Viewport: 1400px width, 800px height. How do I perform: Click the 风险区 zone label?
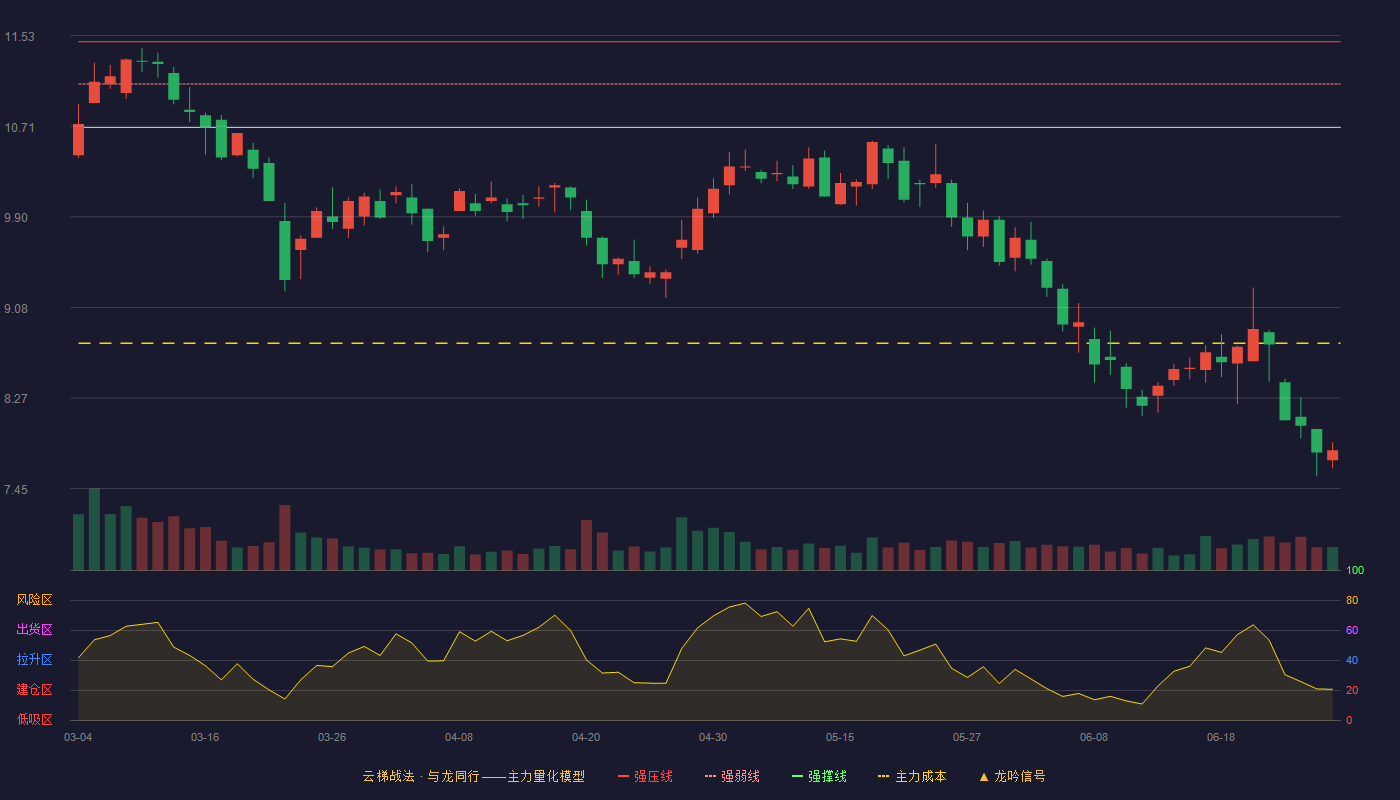tap(34, 600)
